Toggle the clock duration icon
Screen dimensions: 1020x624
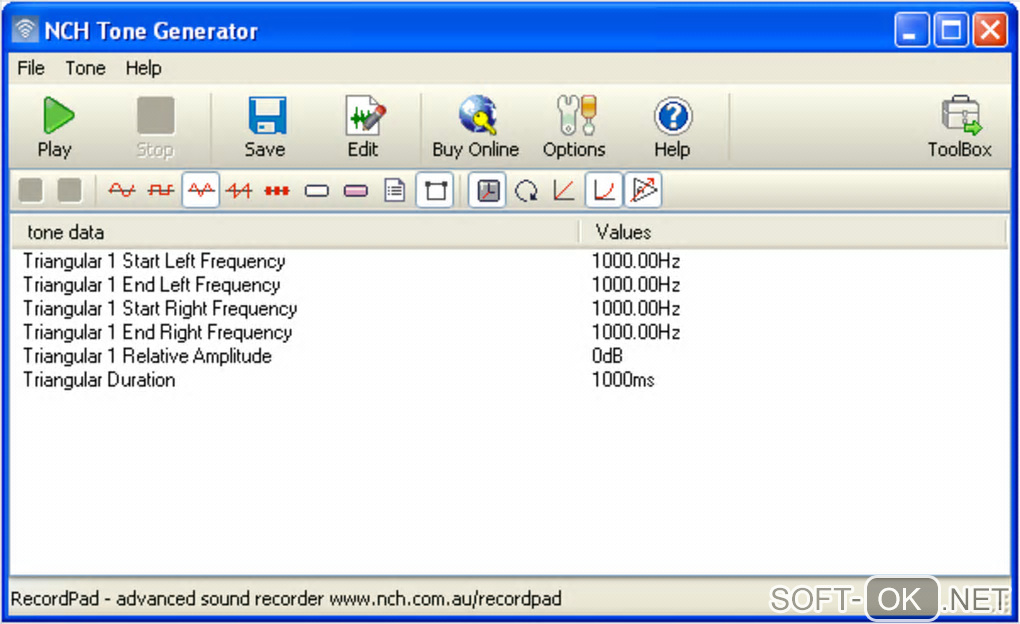coord(487,190)
